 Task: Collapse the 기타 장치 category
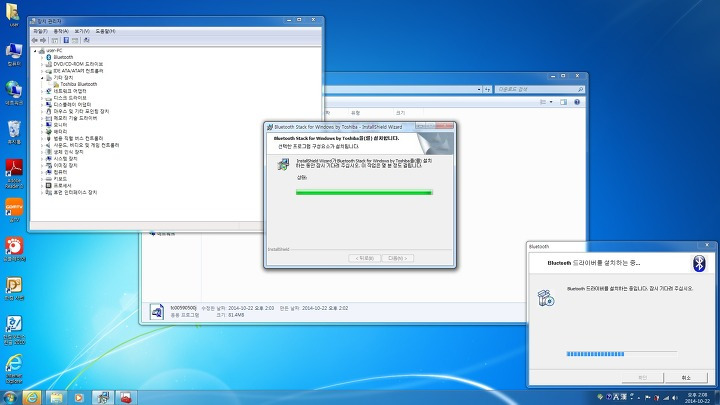coord(42,78)
